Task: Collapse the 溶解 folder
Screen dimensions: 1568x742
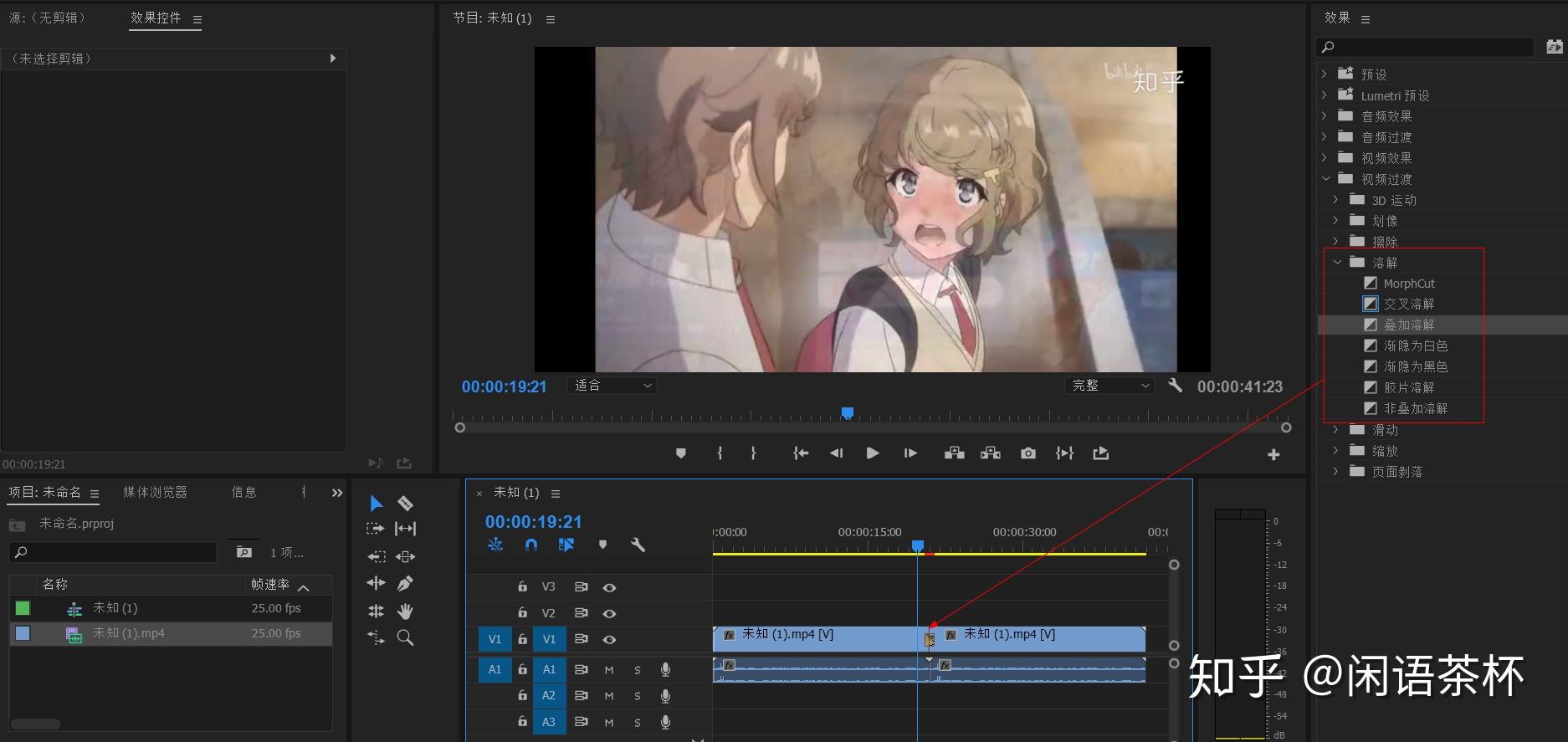Action: [1337, 262]
